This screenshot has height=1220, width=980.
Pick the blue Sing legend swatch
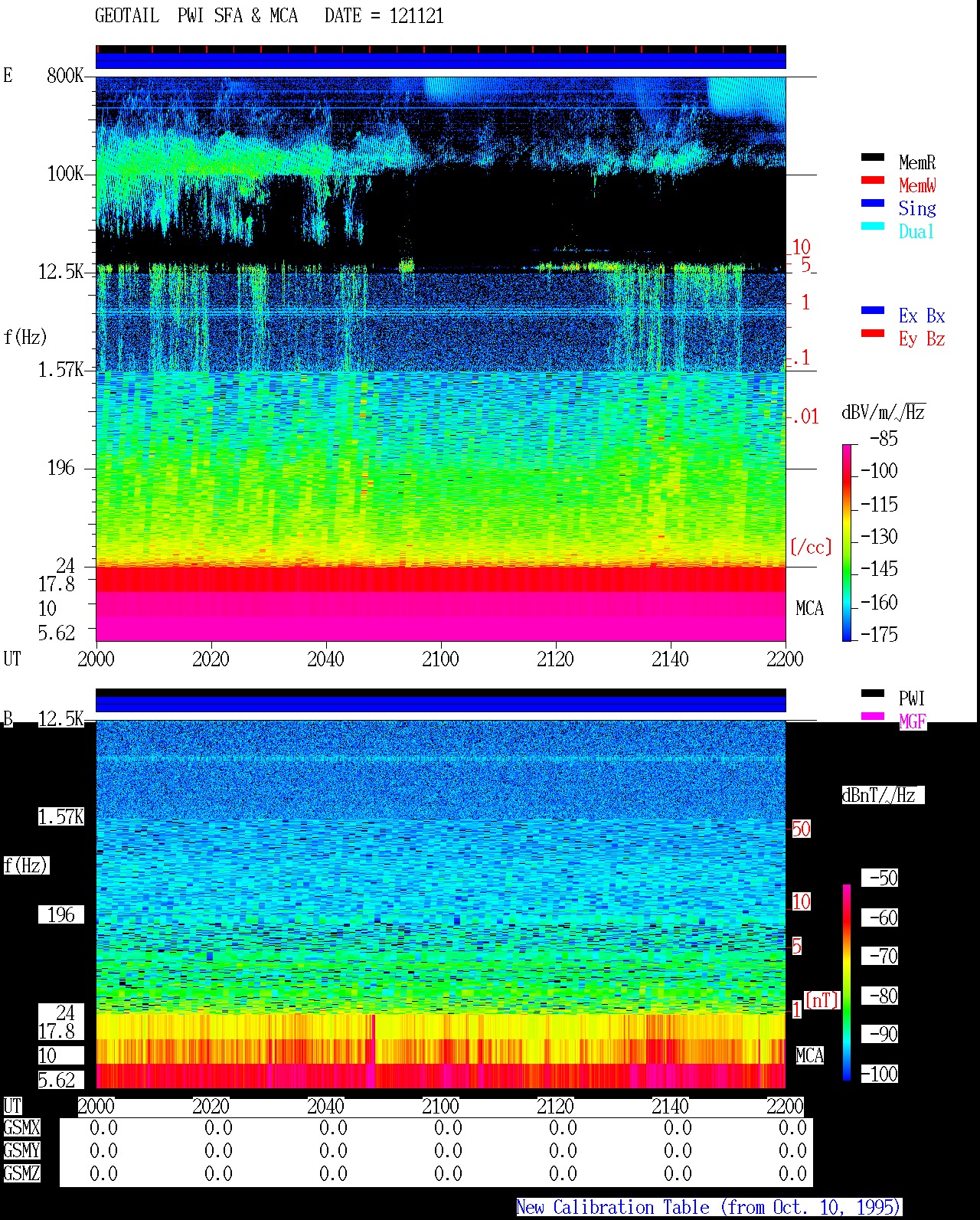pyautogui.click(x=873, y=204)
